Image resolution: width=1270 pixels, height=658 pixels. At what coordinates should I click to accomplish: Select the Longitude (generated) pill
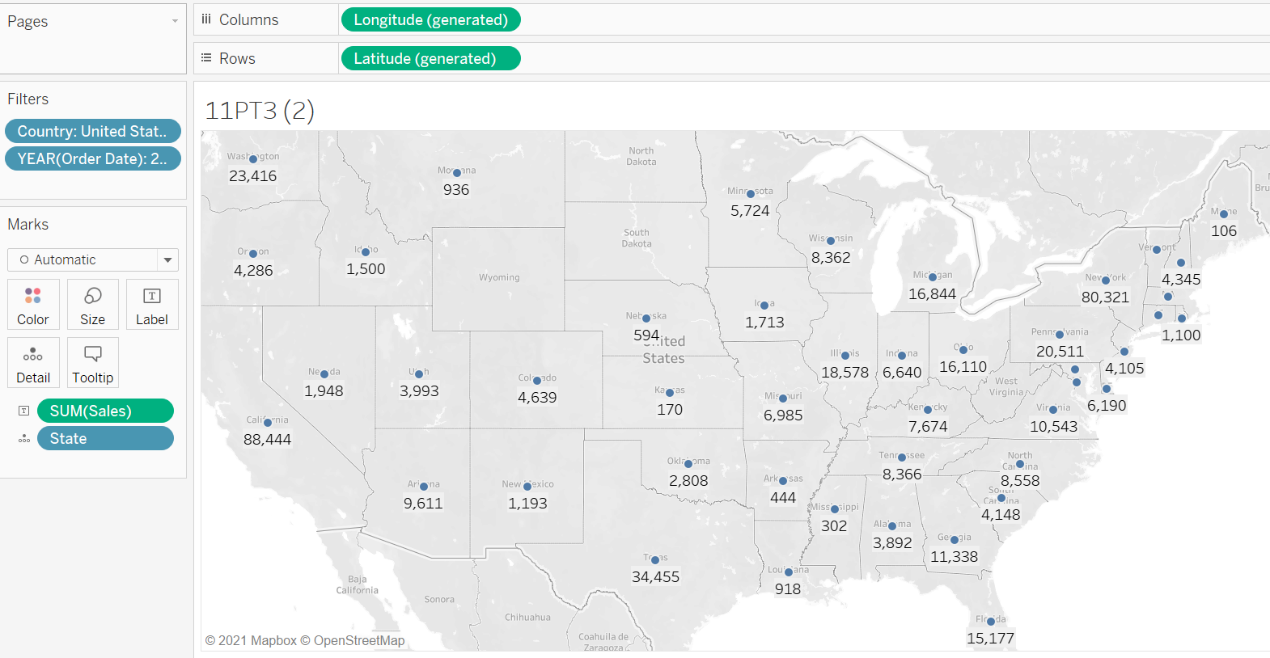click(x=430, y=19)
